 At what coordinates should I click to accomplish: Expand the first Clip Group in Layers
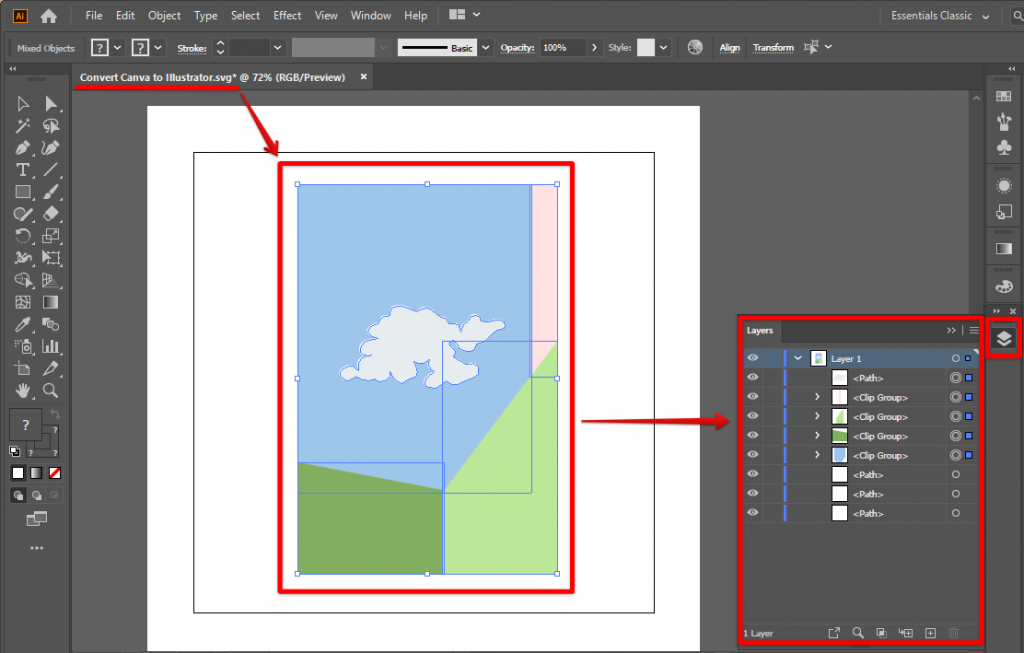coord(817,397)
